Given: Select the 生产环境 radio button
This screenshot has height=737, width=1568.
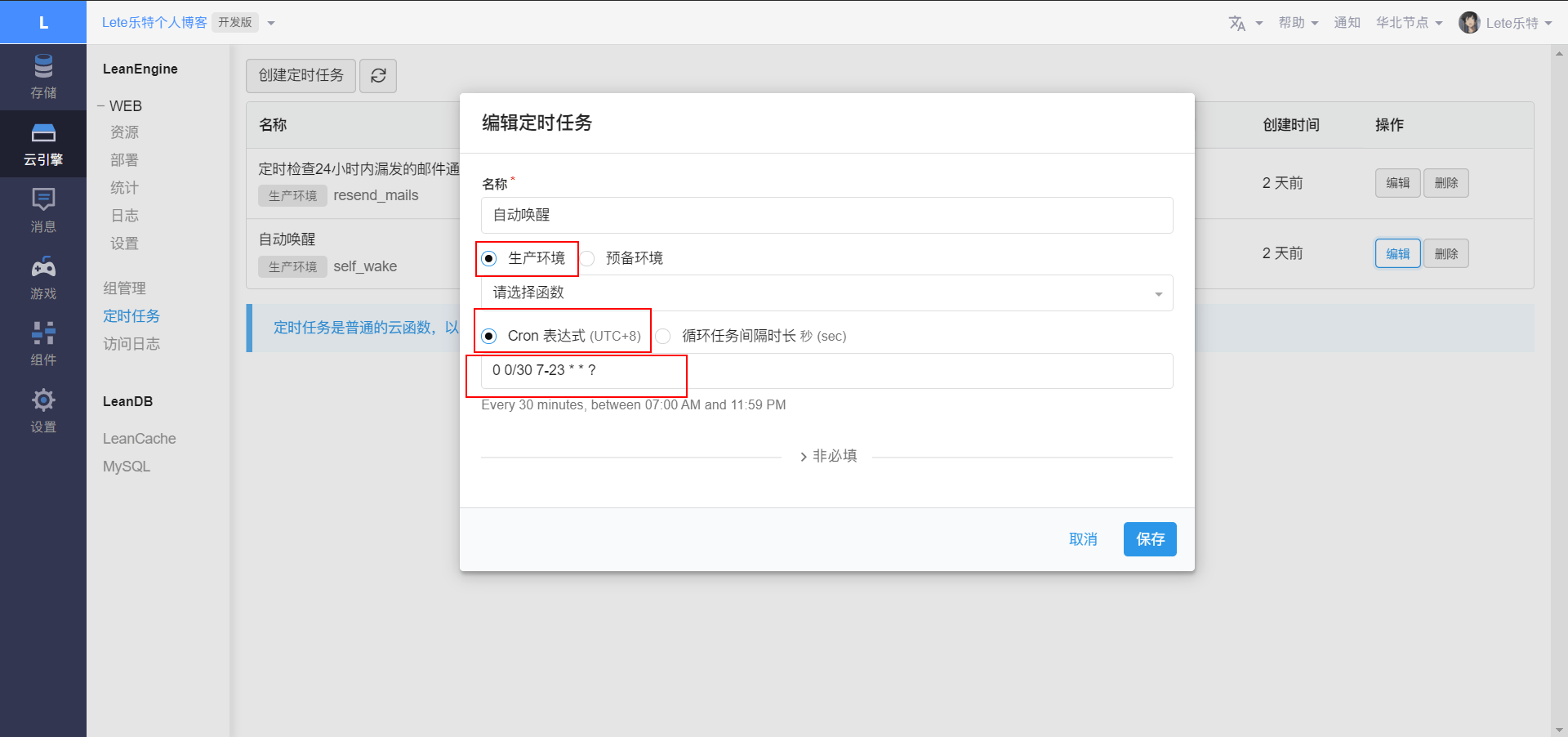Looking at the screenshot, I should tap(489, 259).
